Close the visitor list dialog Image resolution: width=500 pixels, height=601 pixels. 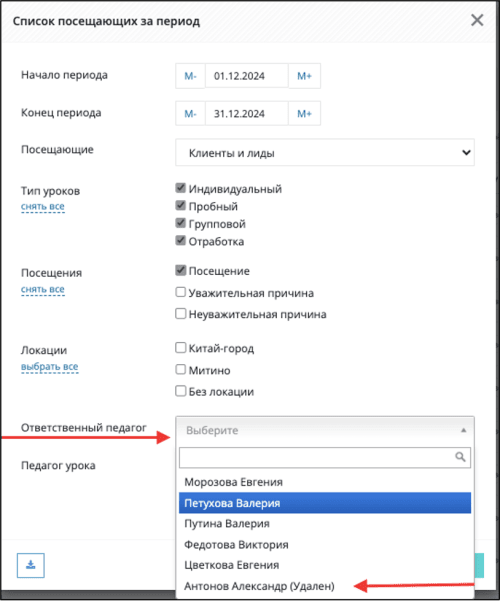coord(477,20)
